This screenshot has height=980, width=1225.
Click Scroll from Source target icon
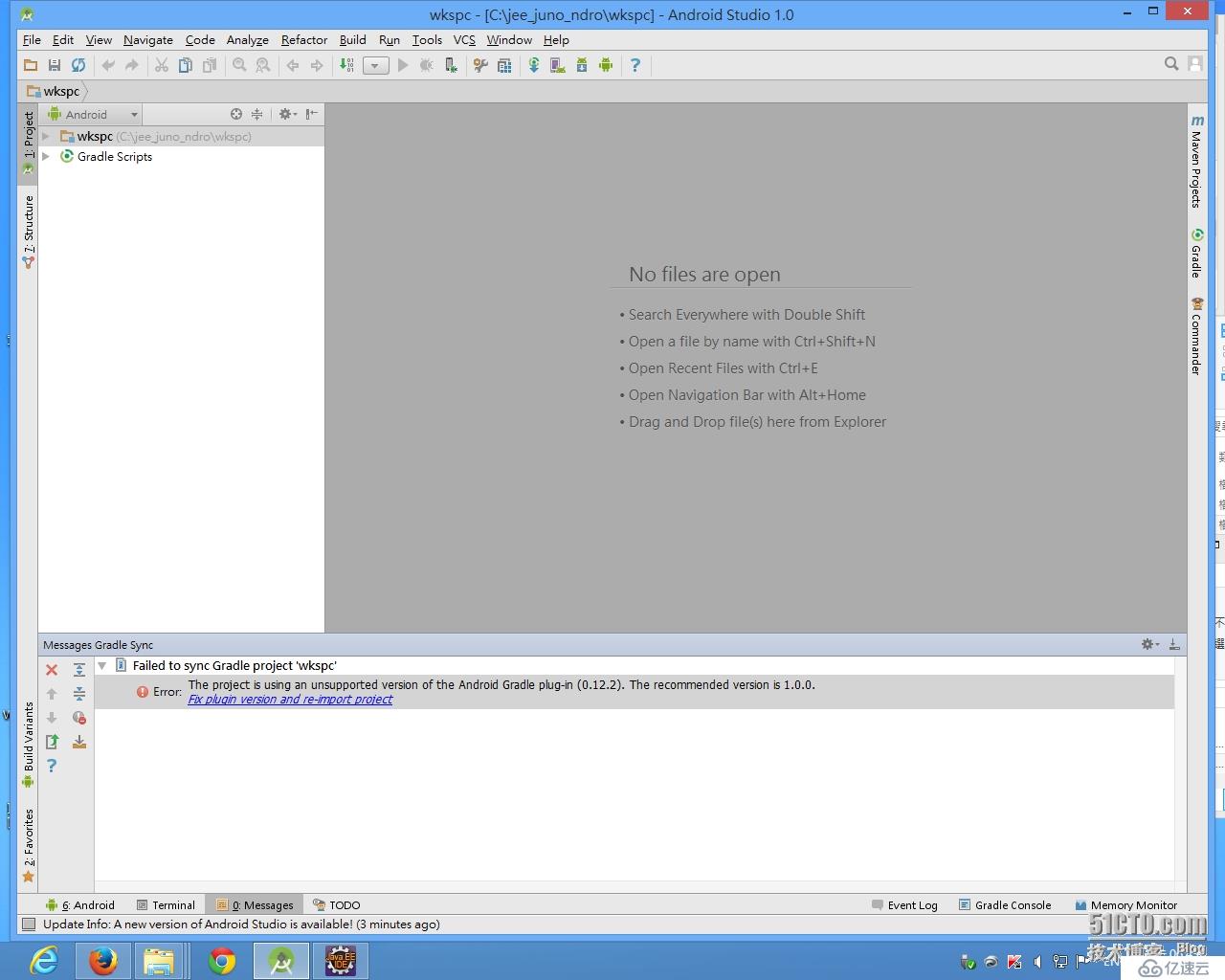coord(236,114)
